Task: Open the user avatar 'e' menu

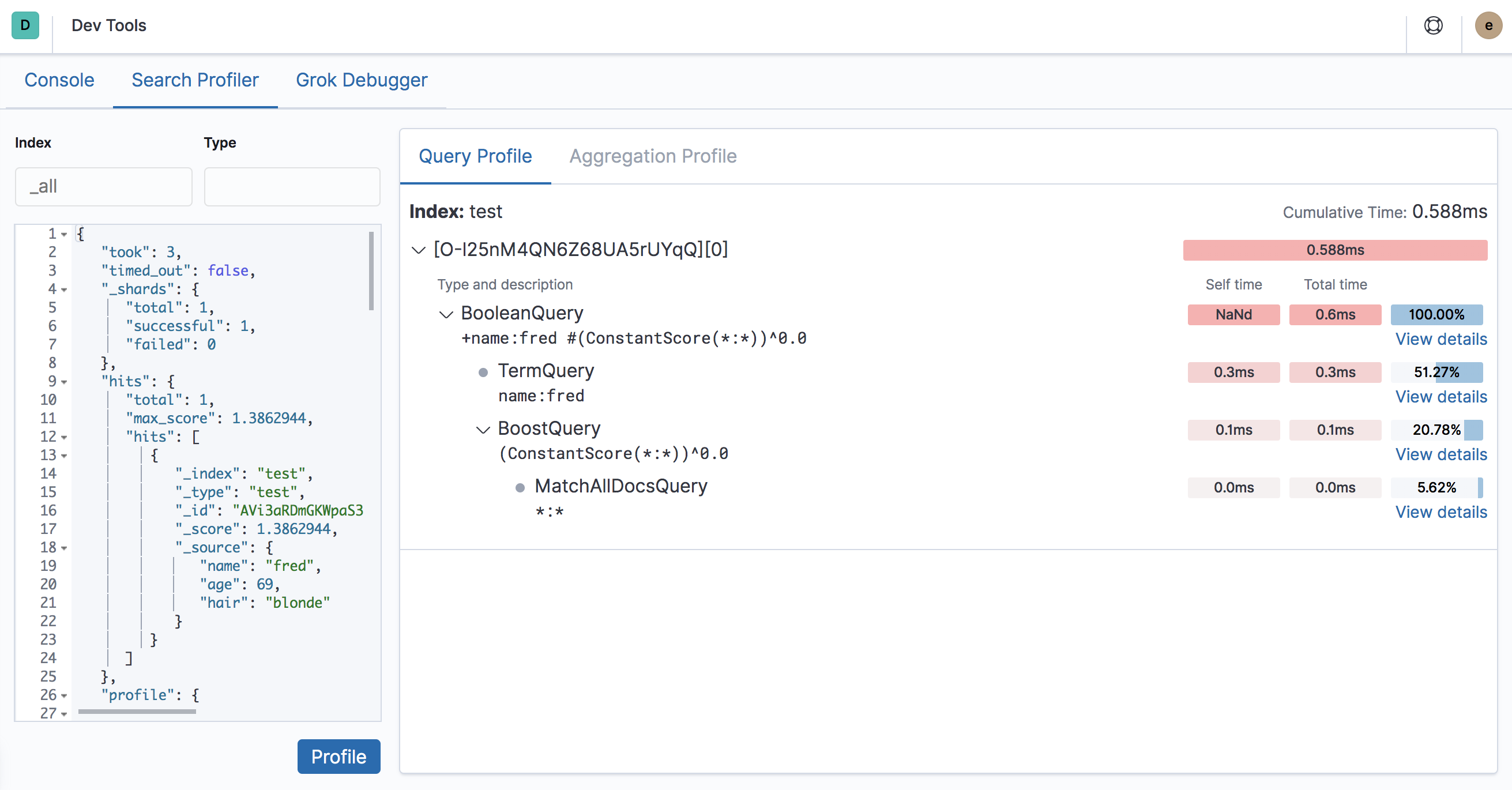Action: pos(1488,25)
